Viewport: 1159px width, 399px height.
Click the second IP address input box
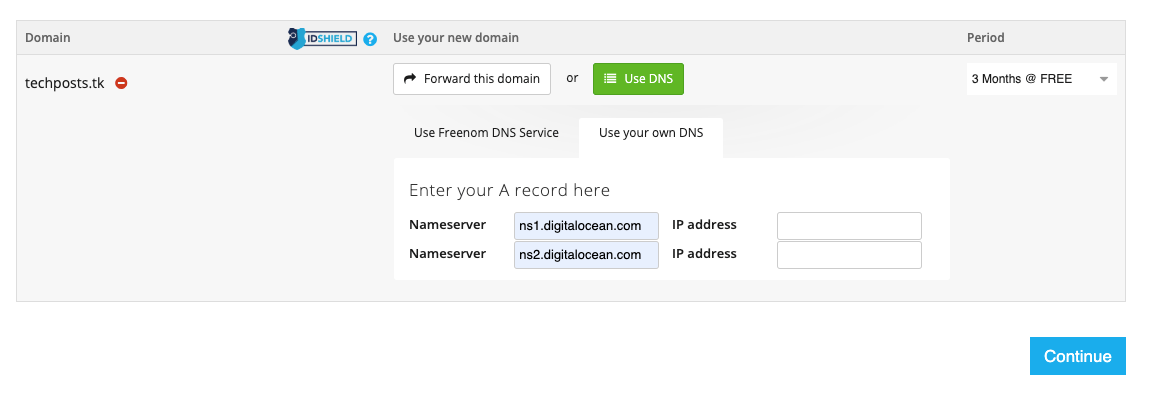click(x=849, y=255)
